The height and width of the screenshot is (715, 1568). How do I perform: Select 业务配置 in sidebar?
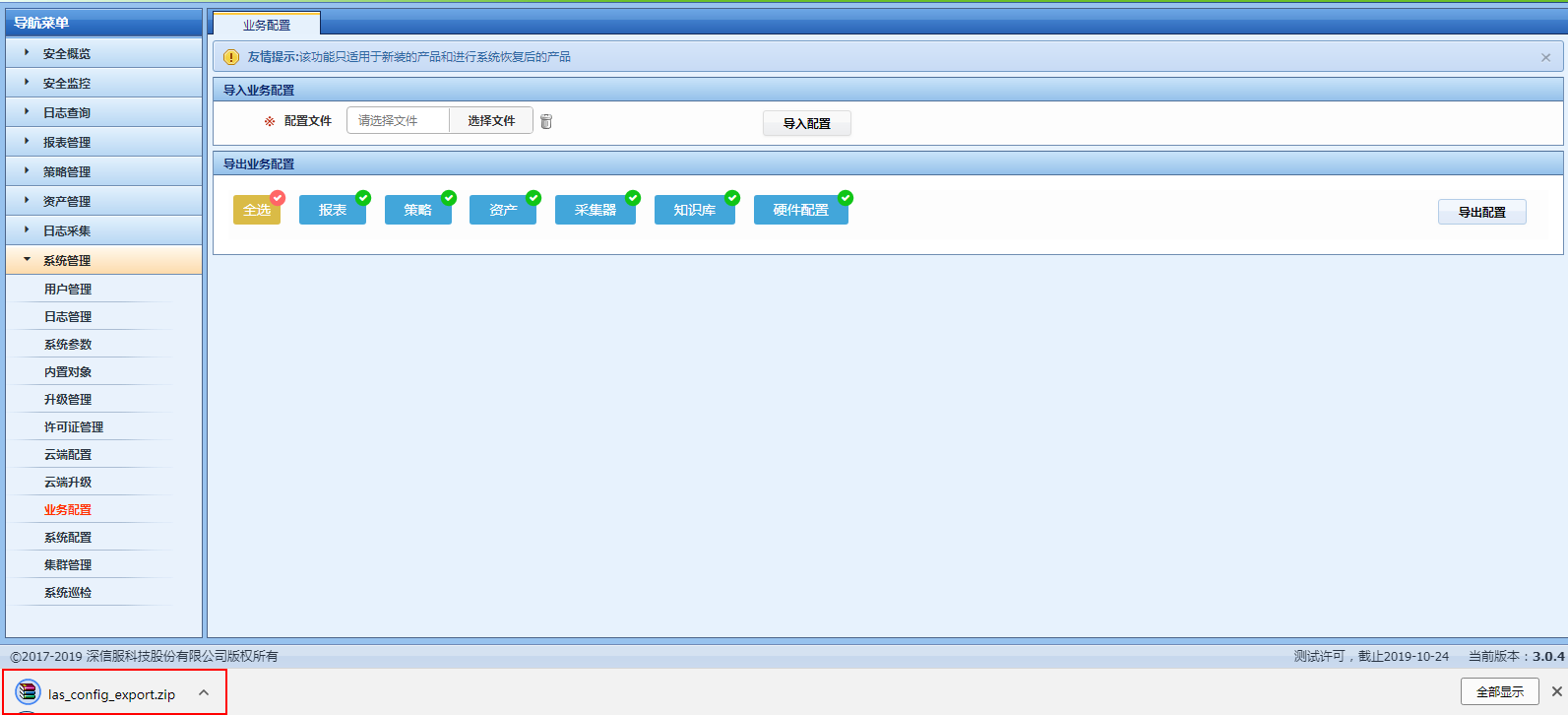click(x=68, y=509)
